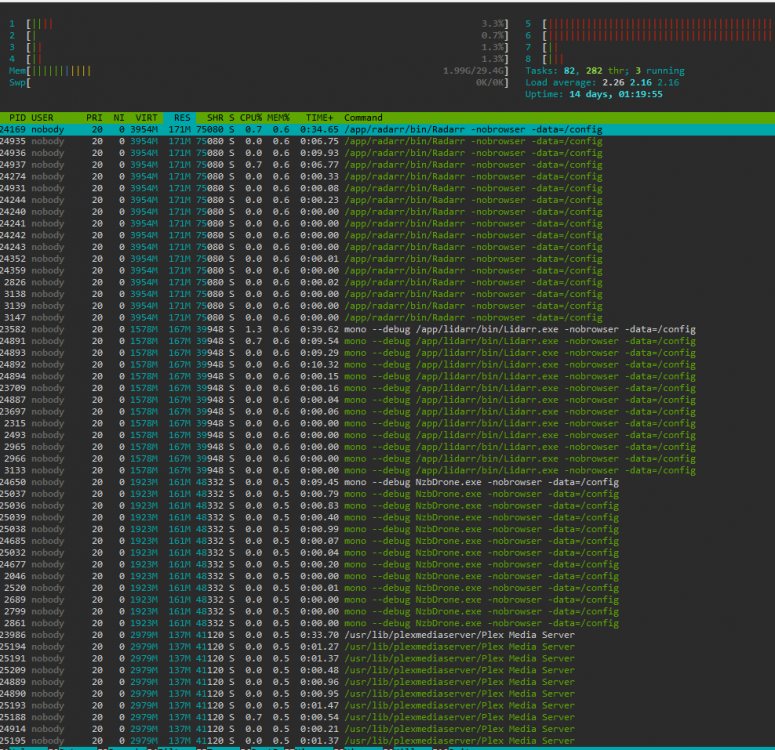Select Plex thread row PID 25209
This screenshot has height=750, width=775.
388,670
